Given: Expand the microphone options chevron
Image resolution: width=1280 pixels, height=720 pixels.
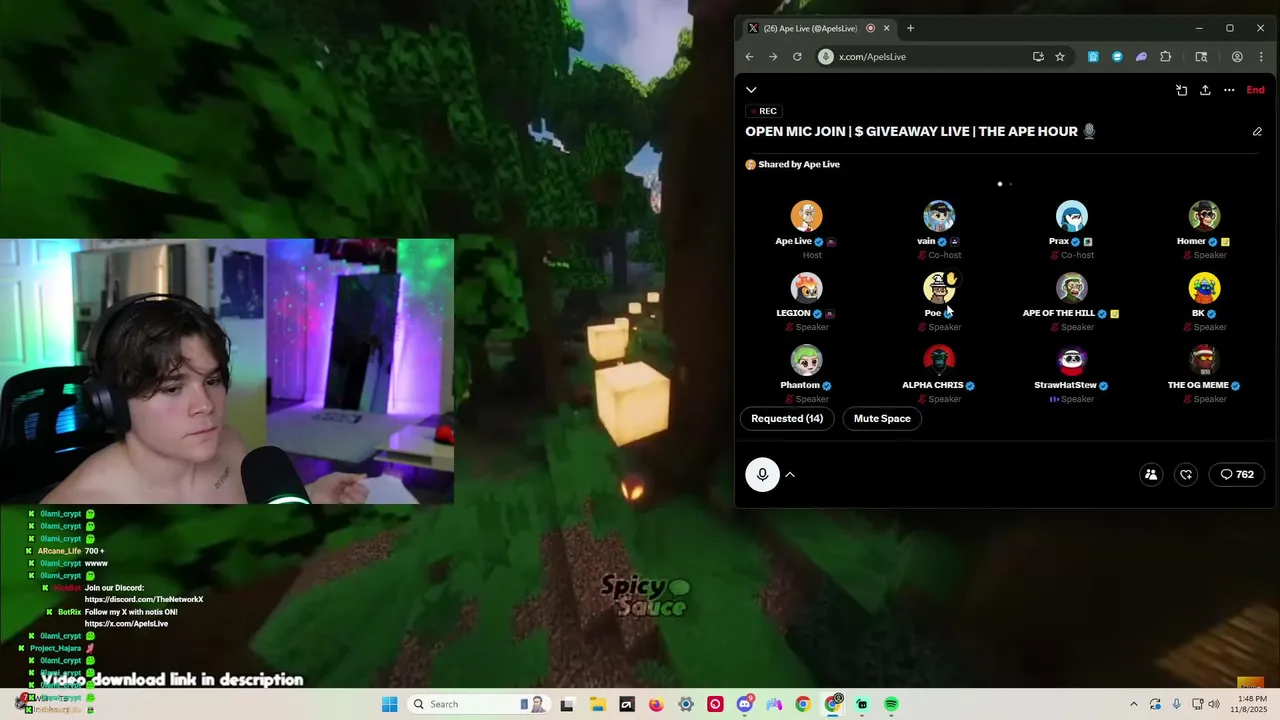Looking at the screenshot, I should tap(790, 475).
